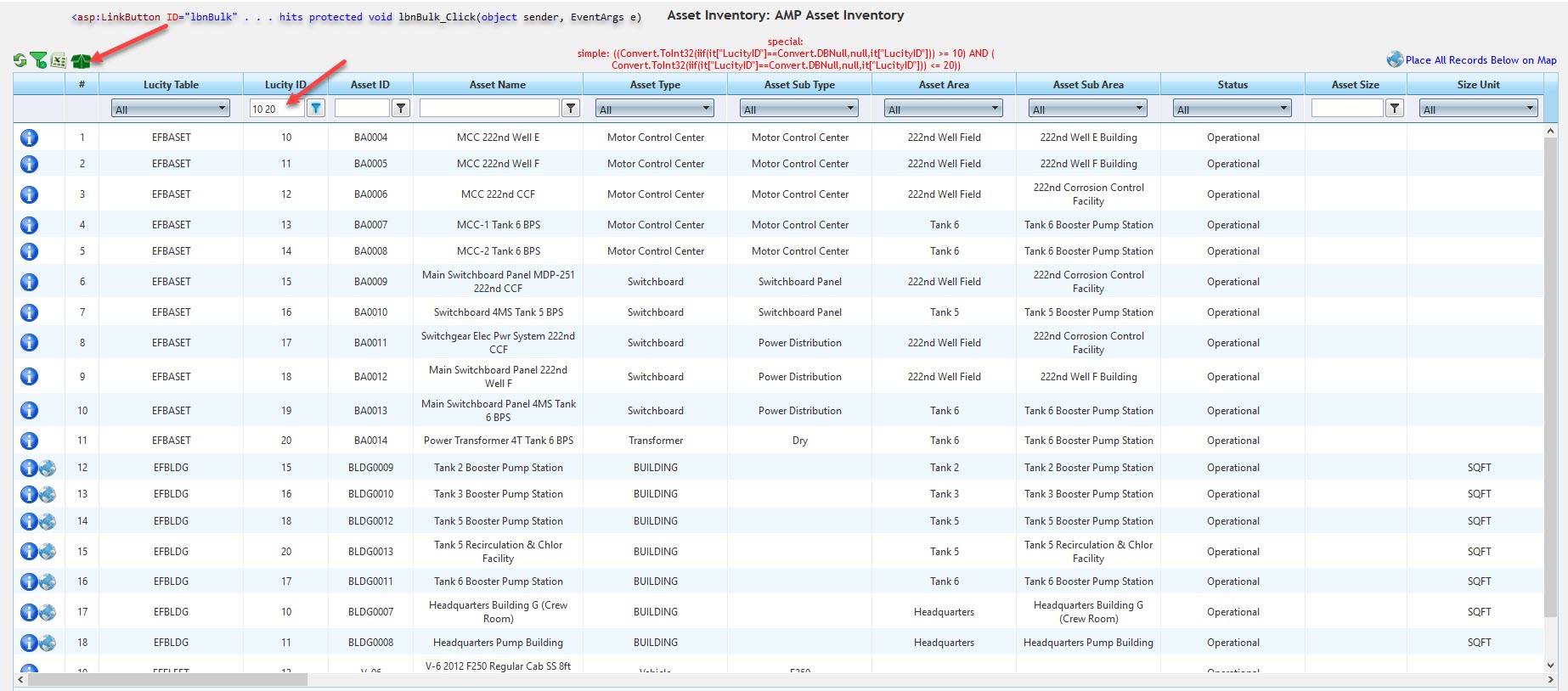Screen dimensions: 1568x691
Task: Click the globe map icon for BLDG0007
Action: coord(48,612)
